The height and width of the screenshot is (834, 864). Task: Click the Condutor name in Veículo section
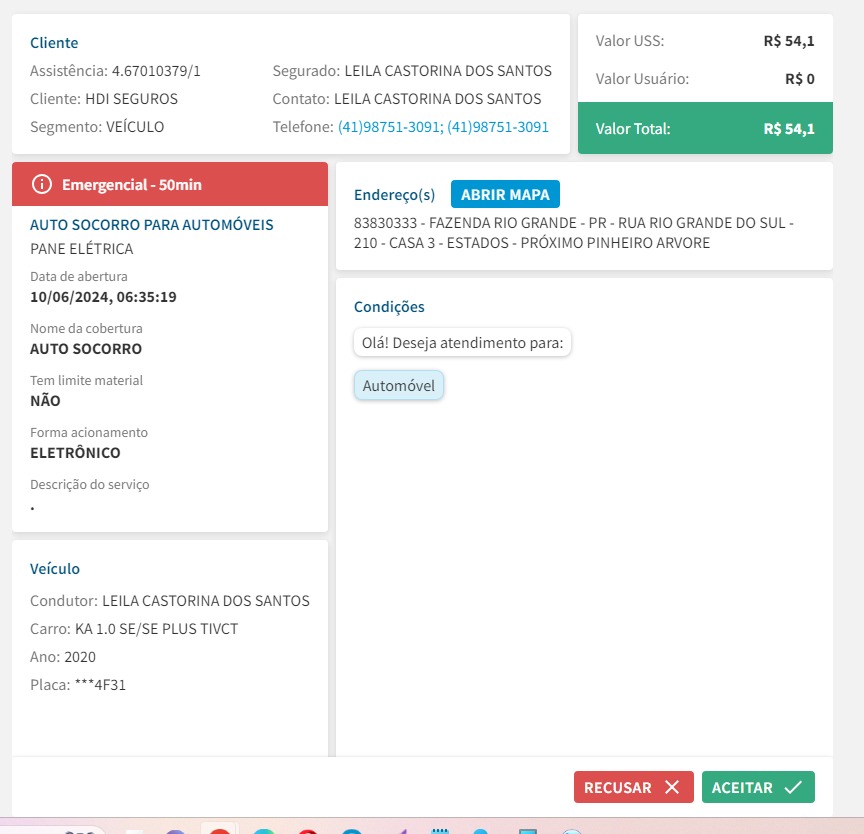206,601
